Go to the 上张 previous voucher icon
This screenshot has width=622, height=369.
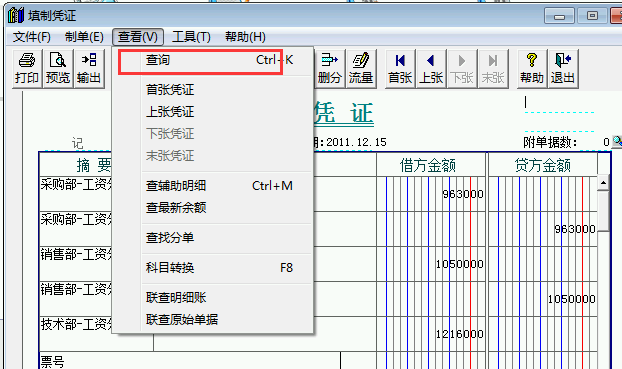coord(431,68)
